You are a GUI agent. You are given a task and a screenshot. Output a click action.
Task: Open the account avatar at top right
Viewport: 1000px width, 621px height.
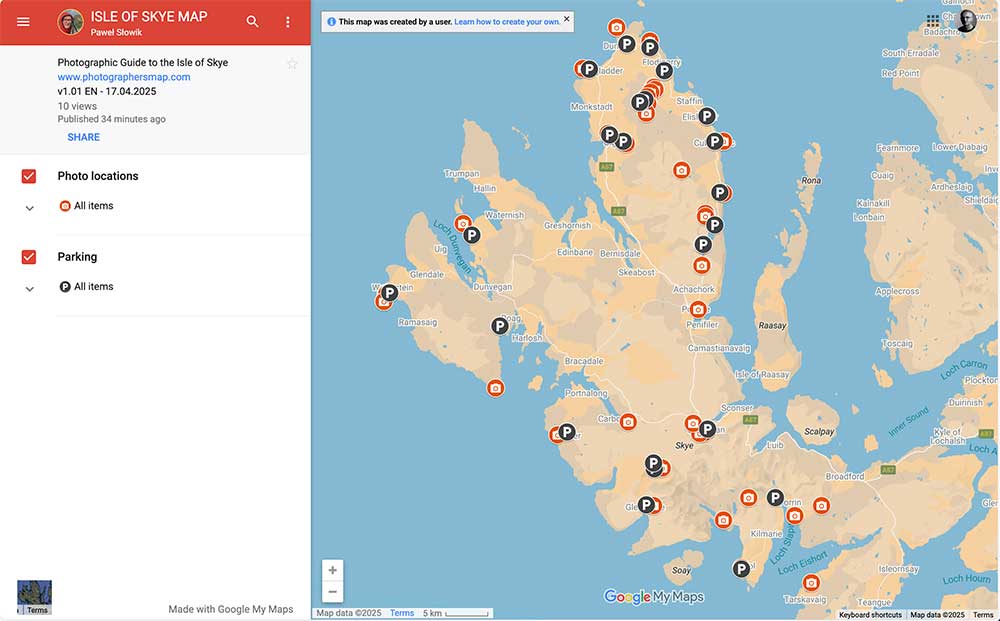click(x=967, y=20)
